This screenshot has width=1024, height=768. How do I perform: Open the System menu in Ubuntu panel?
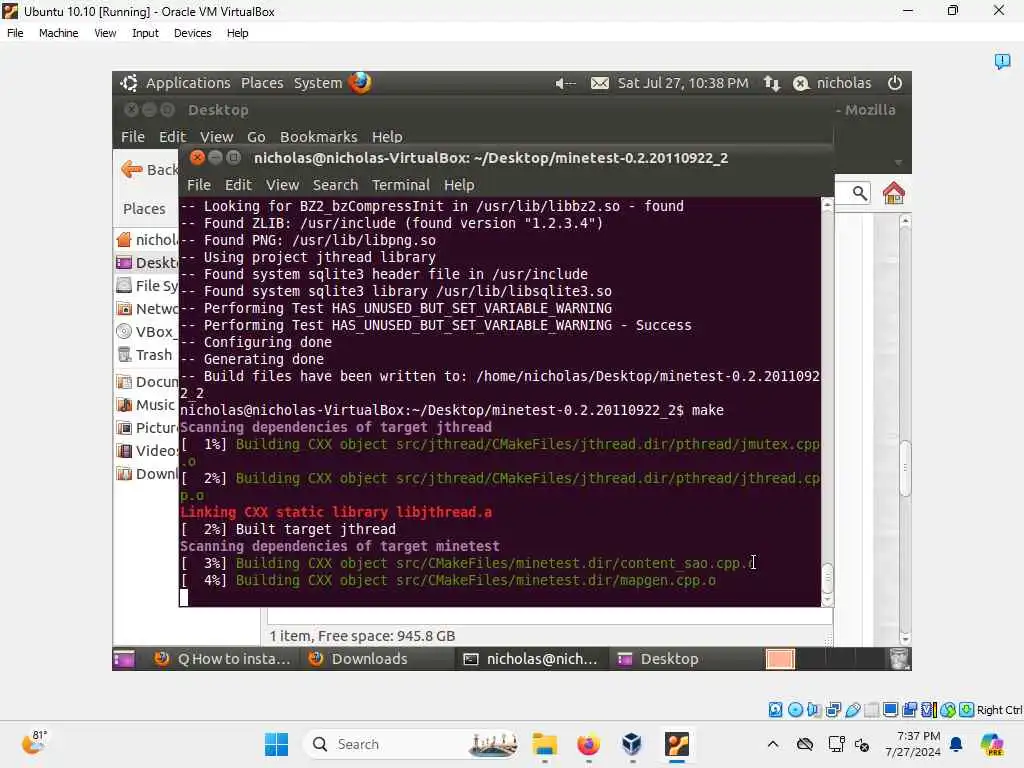[317, 83]
